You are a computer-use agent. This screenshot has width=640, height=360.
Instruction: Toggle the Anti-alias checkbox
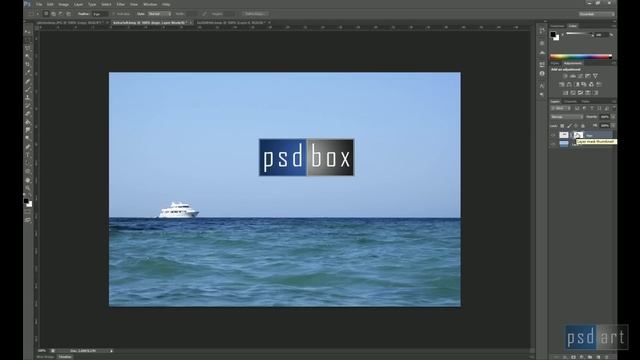(x=114, y=14)
